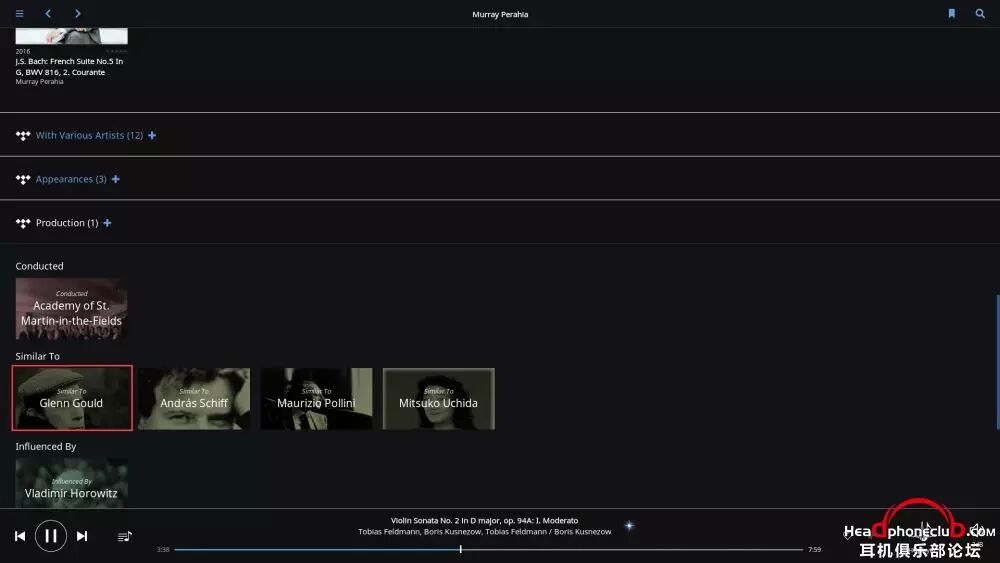Image resolution: width=1000 pixels, height=563 pixels.
Task: Open Appearances (3) link
Action: tap(71, 179)
